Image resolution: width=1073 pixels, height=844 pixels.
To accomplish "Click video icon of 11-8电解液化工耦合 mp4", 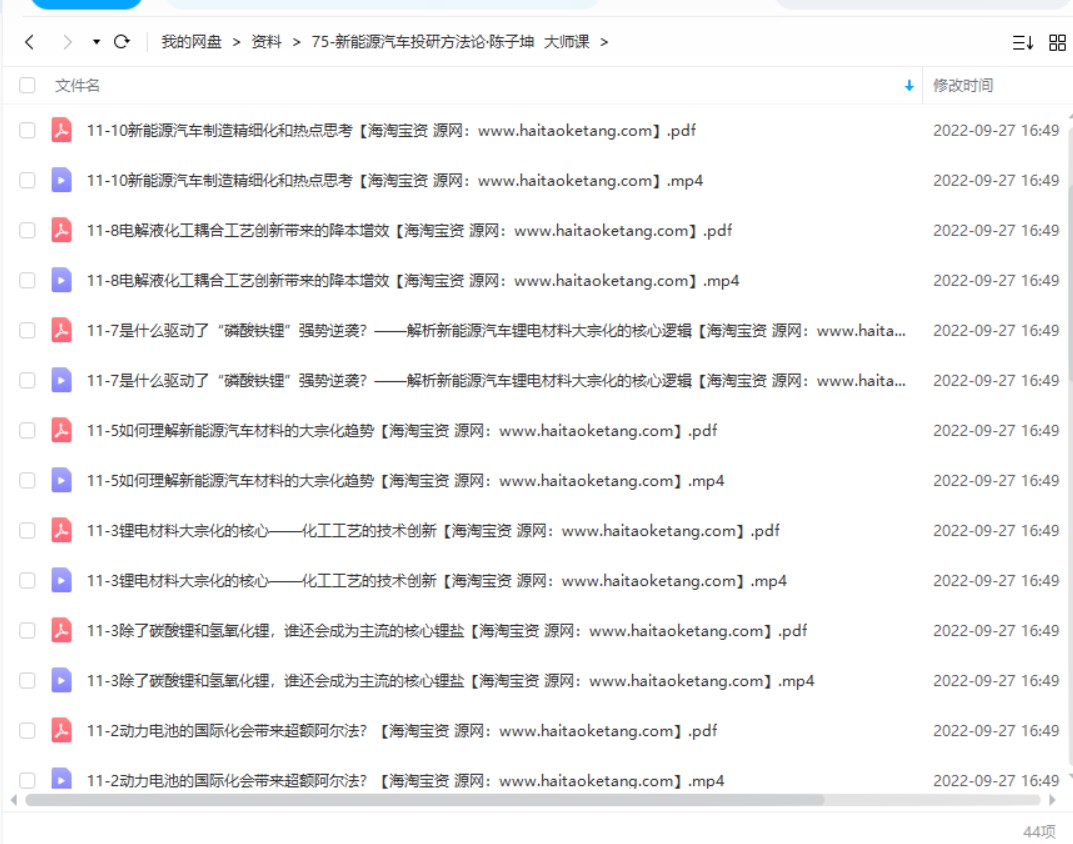I will pyautogui.click(x=62, y=280).
